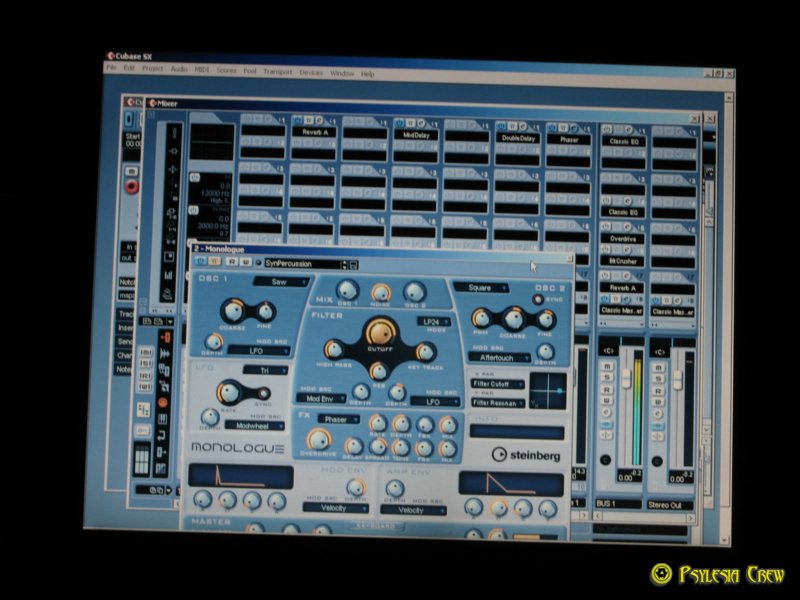Click the Steinberg logo in Monologue
The height and width of the screenshot is (600, 800).
(526, 455)
